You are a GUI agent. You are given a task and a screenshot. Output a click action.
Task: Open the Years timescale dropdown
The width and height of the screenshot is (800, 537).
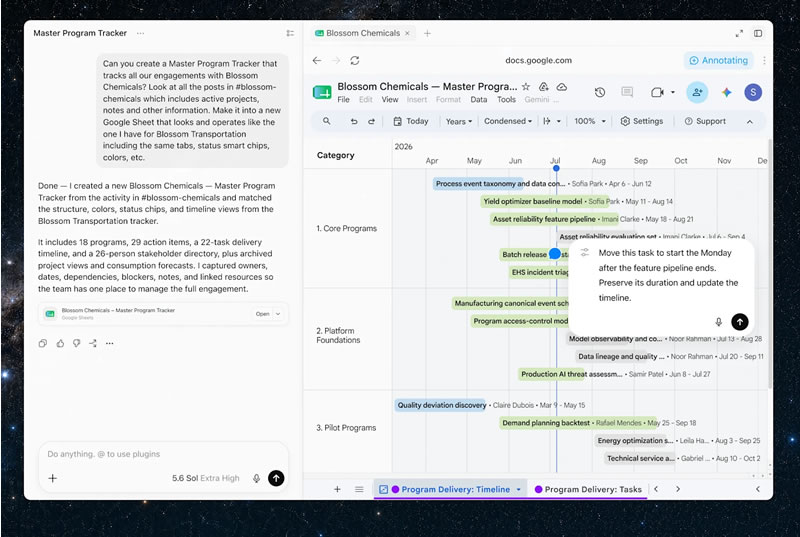point(459,121)
